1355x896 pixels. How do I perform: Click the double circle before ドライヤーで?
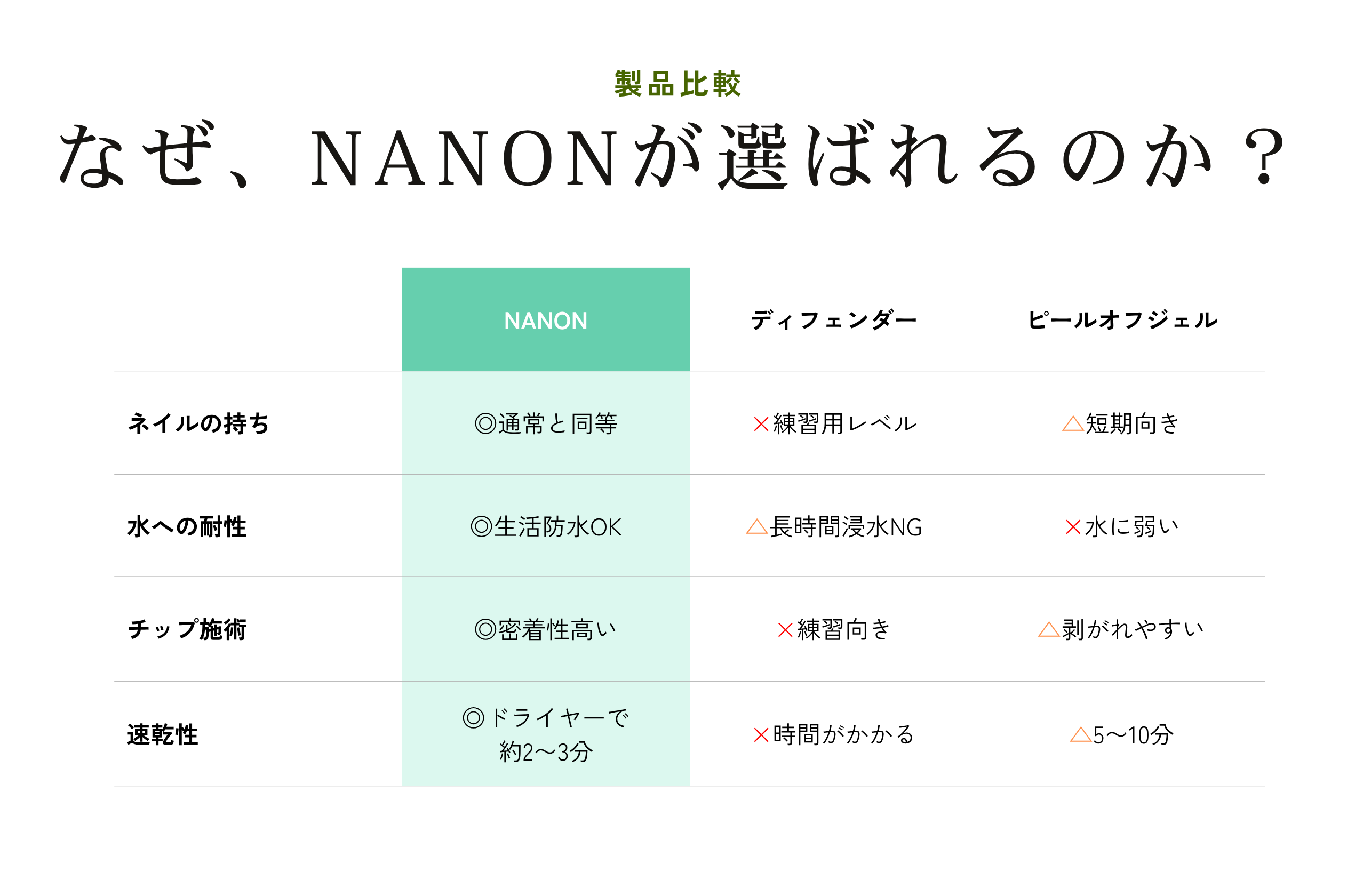pos(473,718)
